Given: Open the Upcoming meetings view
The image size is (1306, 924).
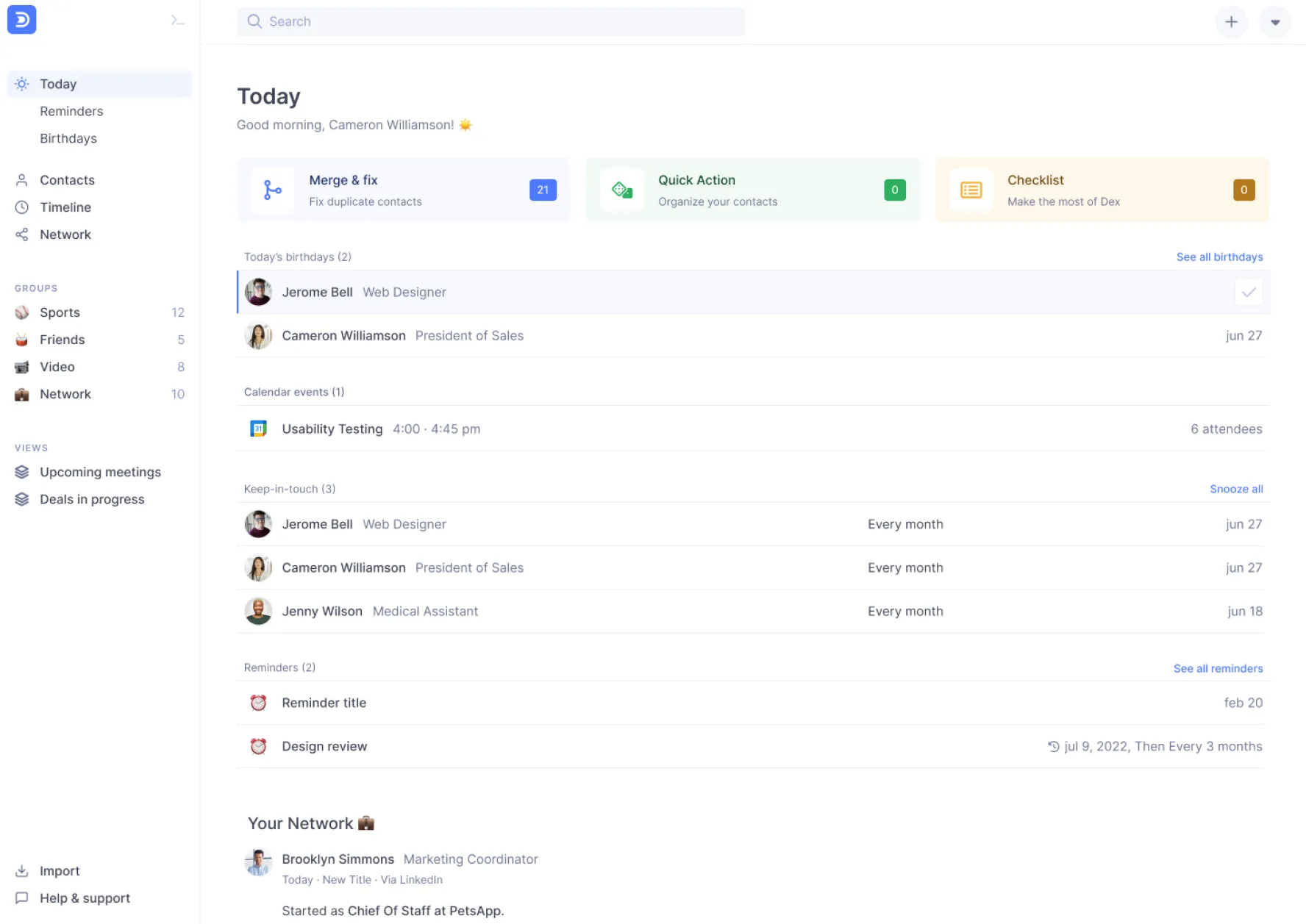Looking at the screenshot, I should pyautogui.click(x=100, y=472).
